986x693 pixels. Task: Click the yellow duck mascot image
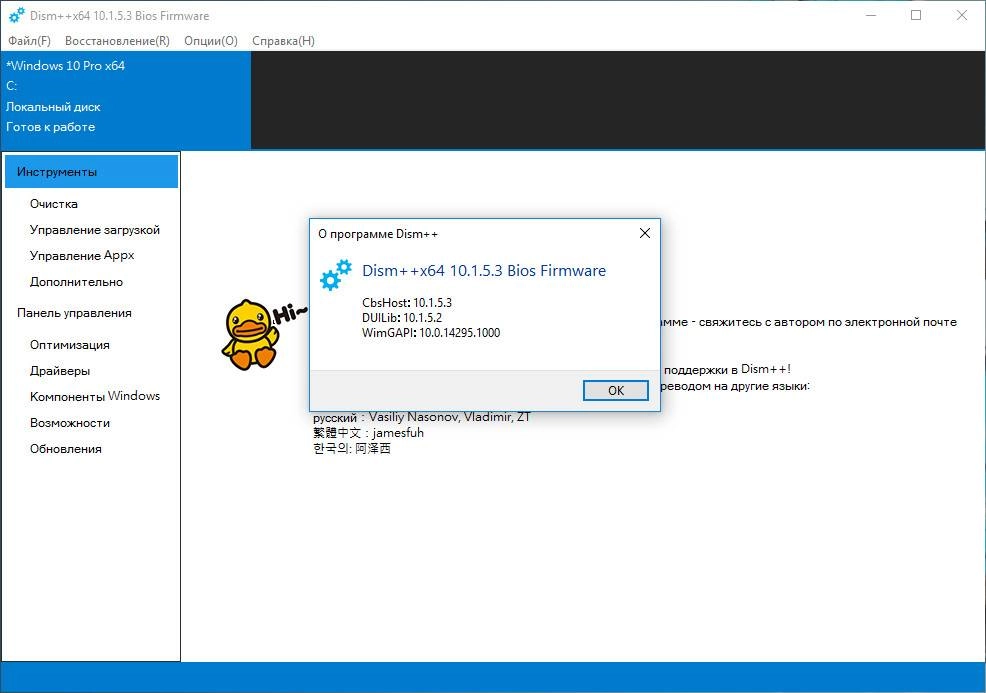250,335
